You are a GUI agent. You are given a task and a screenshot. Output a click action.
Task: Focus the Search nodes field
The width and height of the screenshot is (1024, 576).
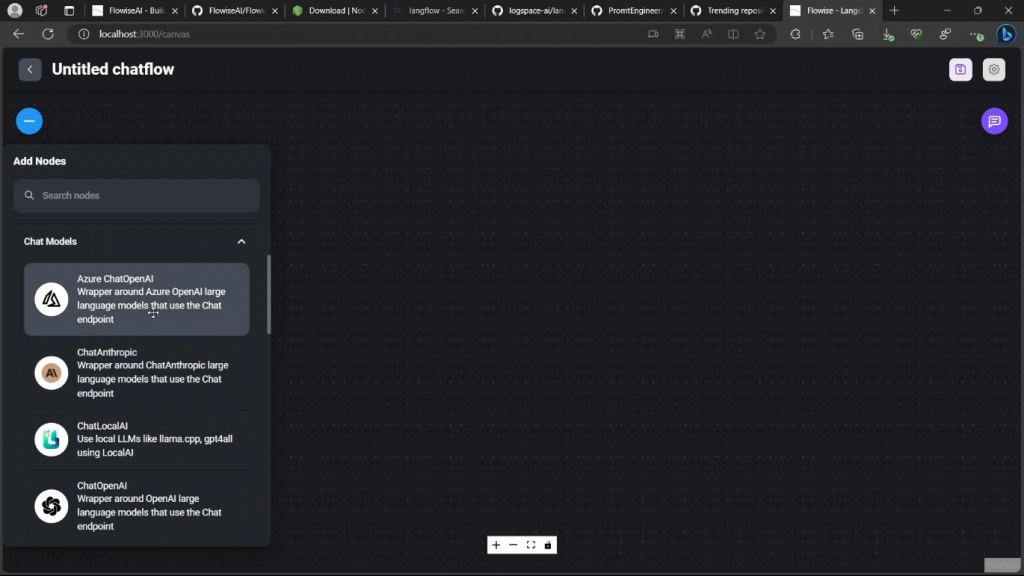click(136, 195)
